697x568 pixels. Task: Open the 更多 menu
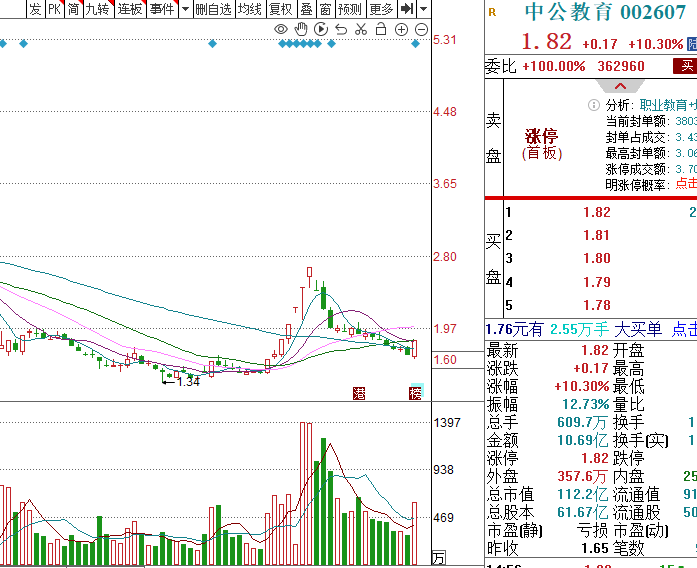pyautogui.click(x=381, y=9)
